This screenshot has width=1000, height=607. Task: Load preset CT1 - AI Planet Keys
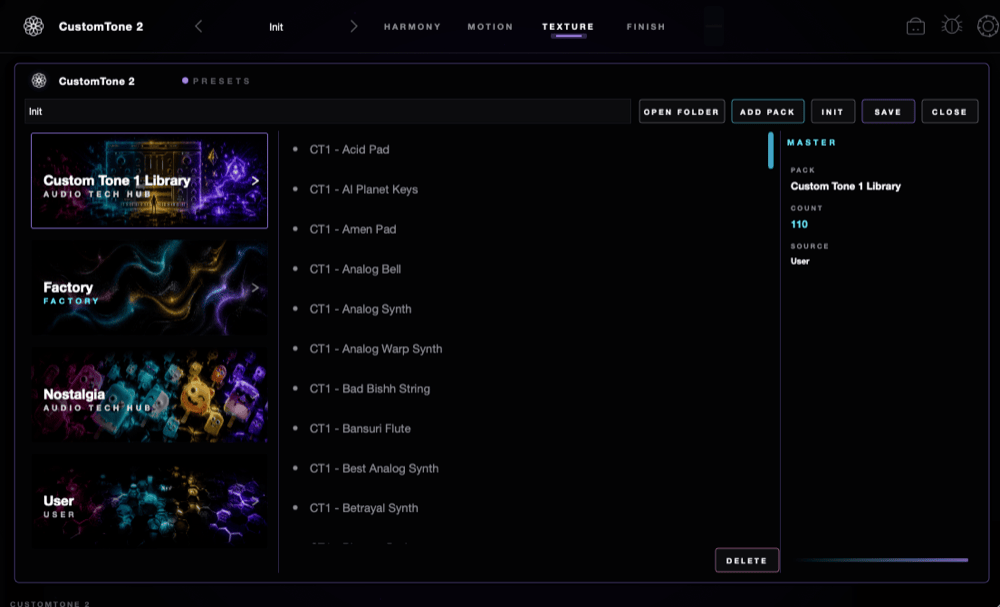coord(364,189)
